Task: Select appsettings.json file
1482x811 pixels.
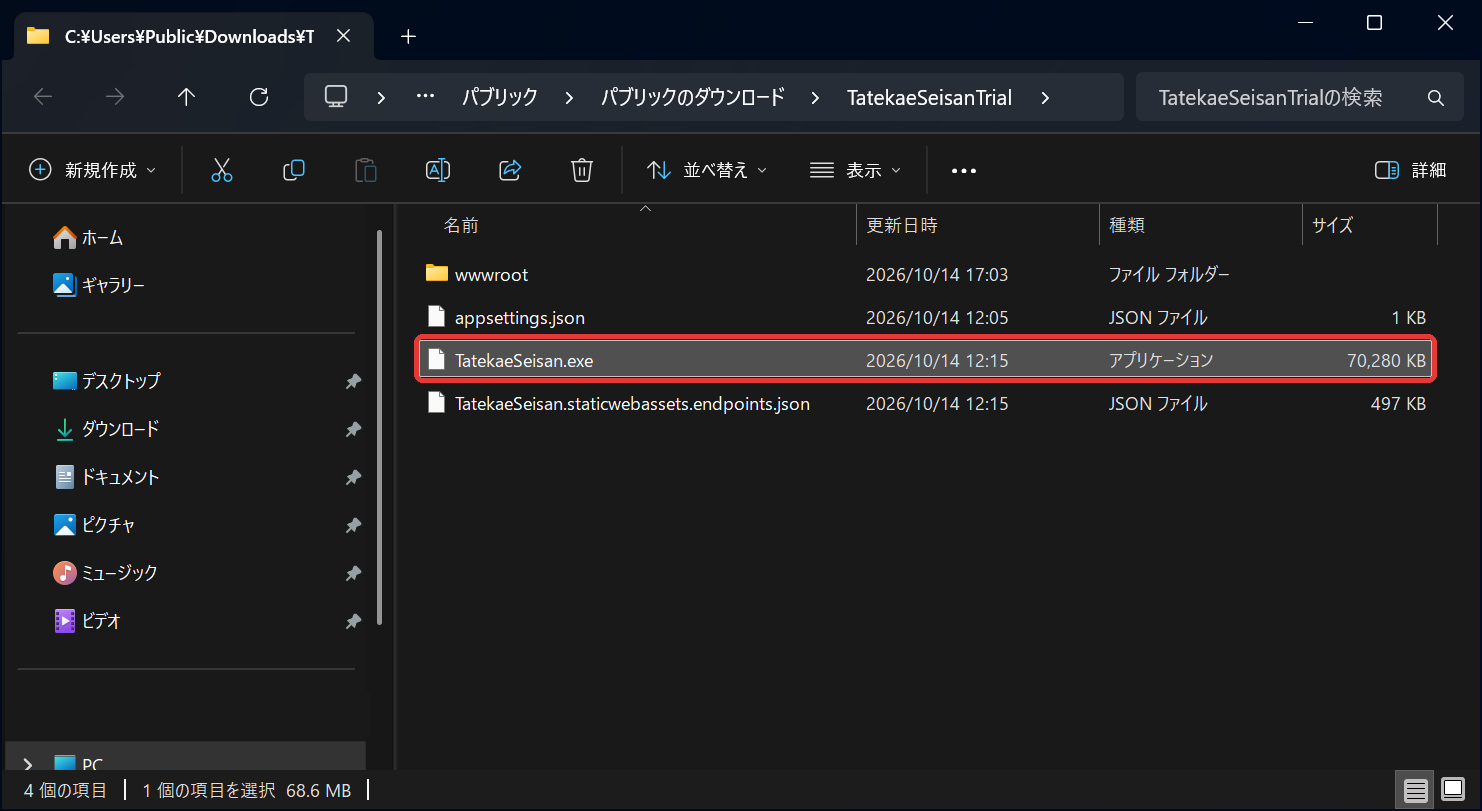Action: click(925, 318)
